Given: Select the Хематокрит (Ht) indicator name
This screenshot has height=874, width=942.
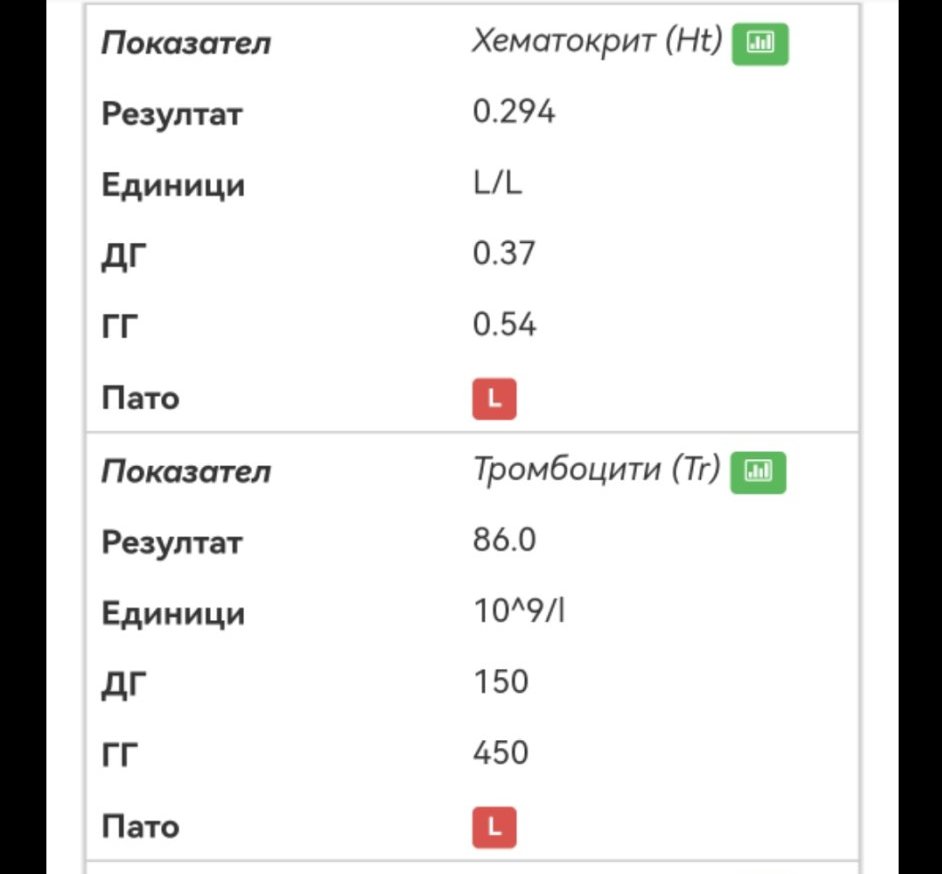Looking at the screenshot, I should (x=596, y=42).
